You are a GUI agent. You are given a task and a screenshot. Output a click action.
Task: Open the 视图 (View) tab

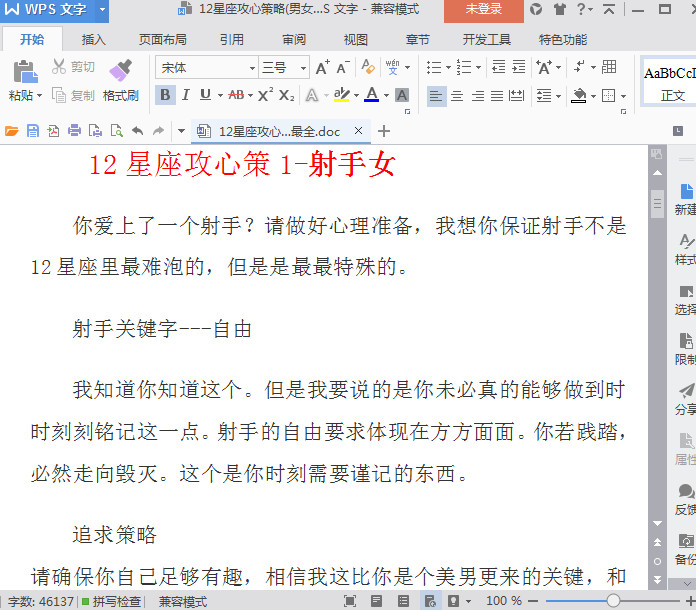[x=356, y=40]
